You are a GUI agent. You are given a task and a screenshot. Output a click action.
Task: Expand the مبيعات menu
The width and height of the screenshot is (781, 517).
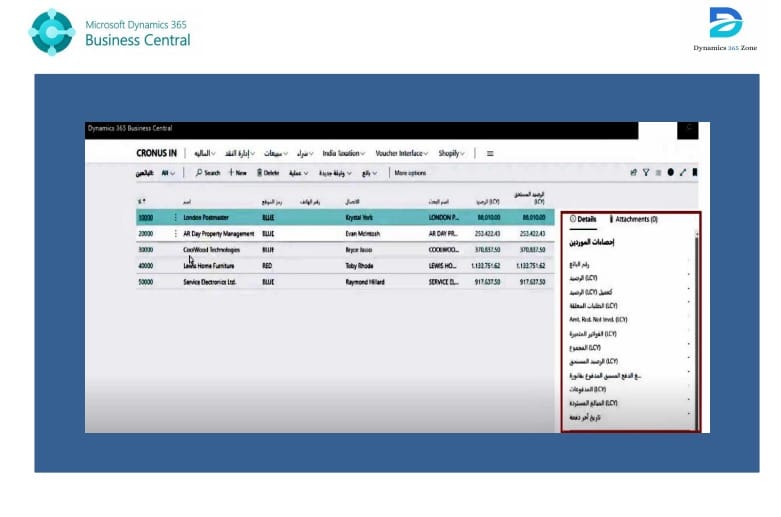pos(275,153)
